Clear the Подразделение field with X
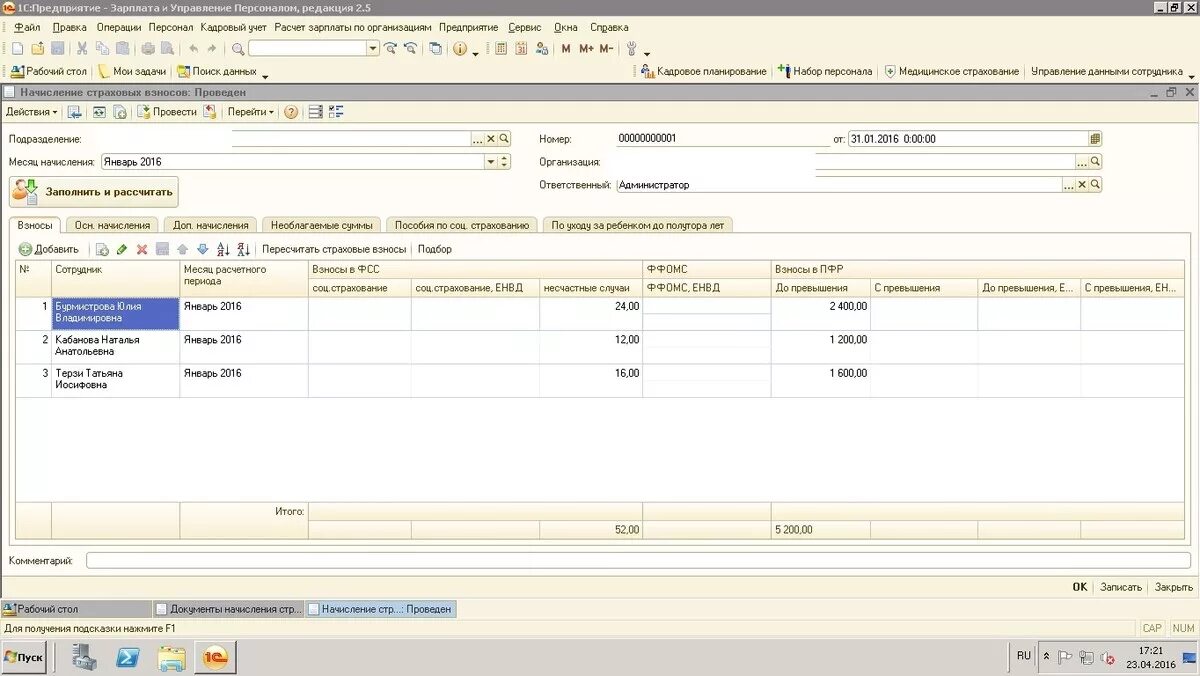 491,139
